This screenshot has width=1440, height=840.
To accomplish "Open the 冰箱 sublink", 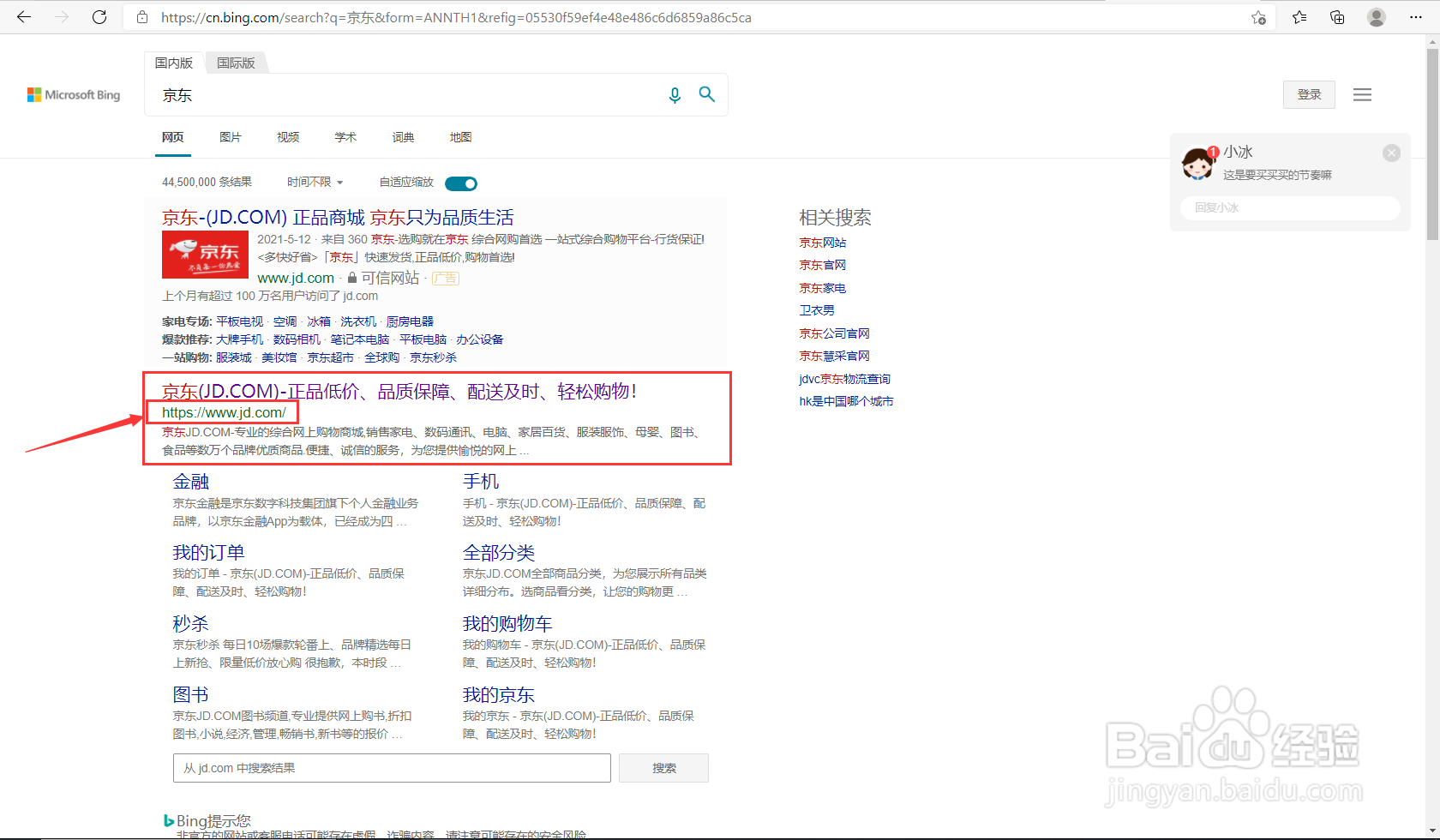I will tap(319, 321).
